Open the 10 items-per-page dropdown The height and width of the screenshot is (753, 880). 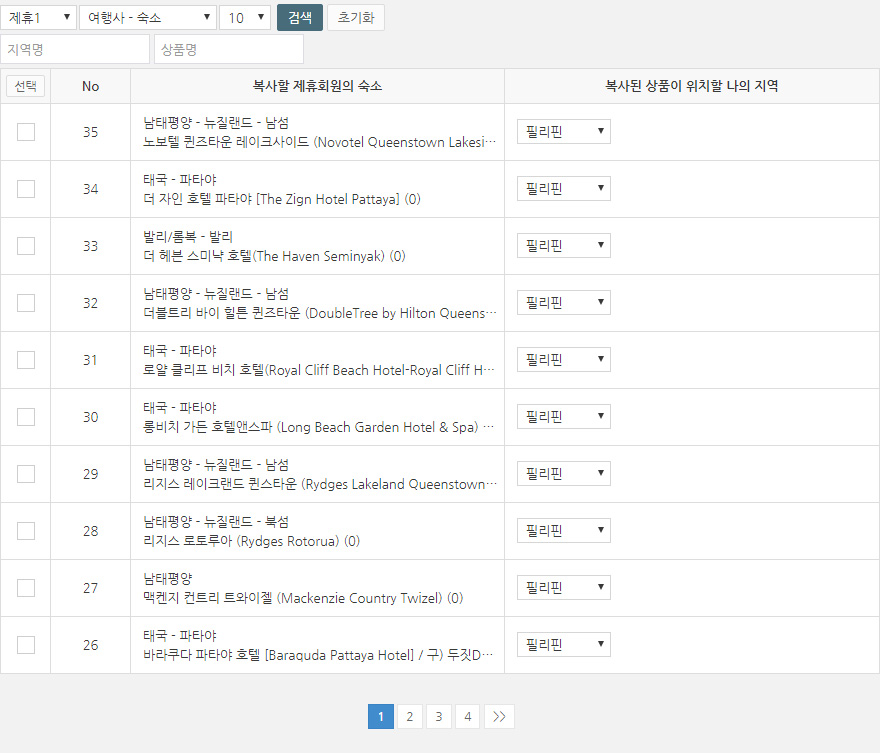click(x=245, y=17)
